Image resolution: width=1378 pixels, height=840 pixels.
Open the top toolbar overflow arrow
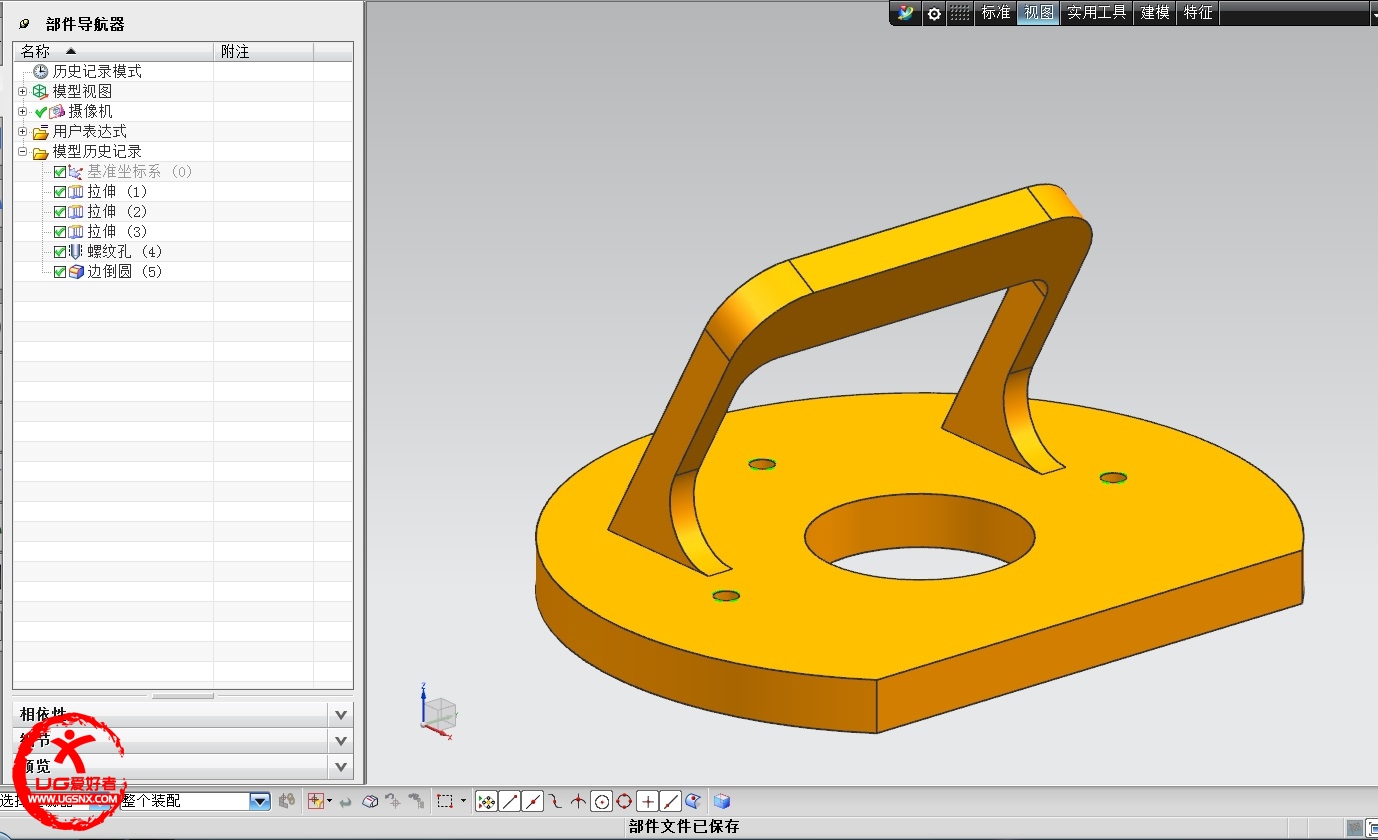click(x=1374, y=14)
